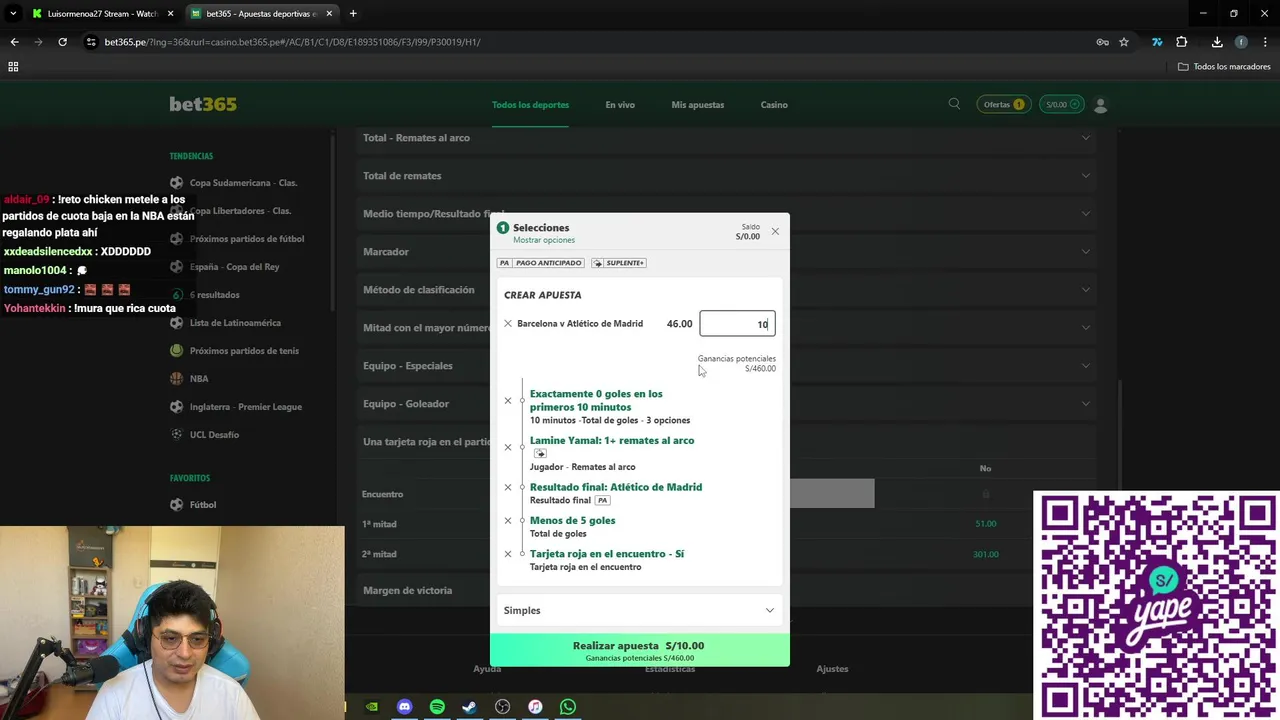The width and height of the screenshot is (1280, 720).
Task: Click the bet365 search magnifier icon
Action: tap(954, 104)
